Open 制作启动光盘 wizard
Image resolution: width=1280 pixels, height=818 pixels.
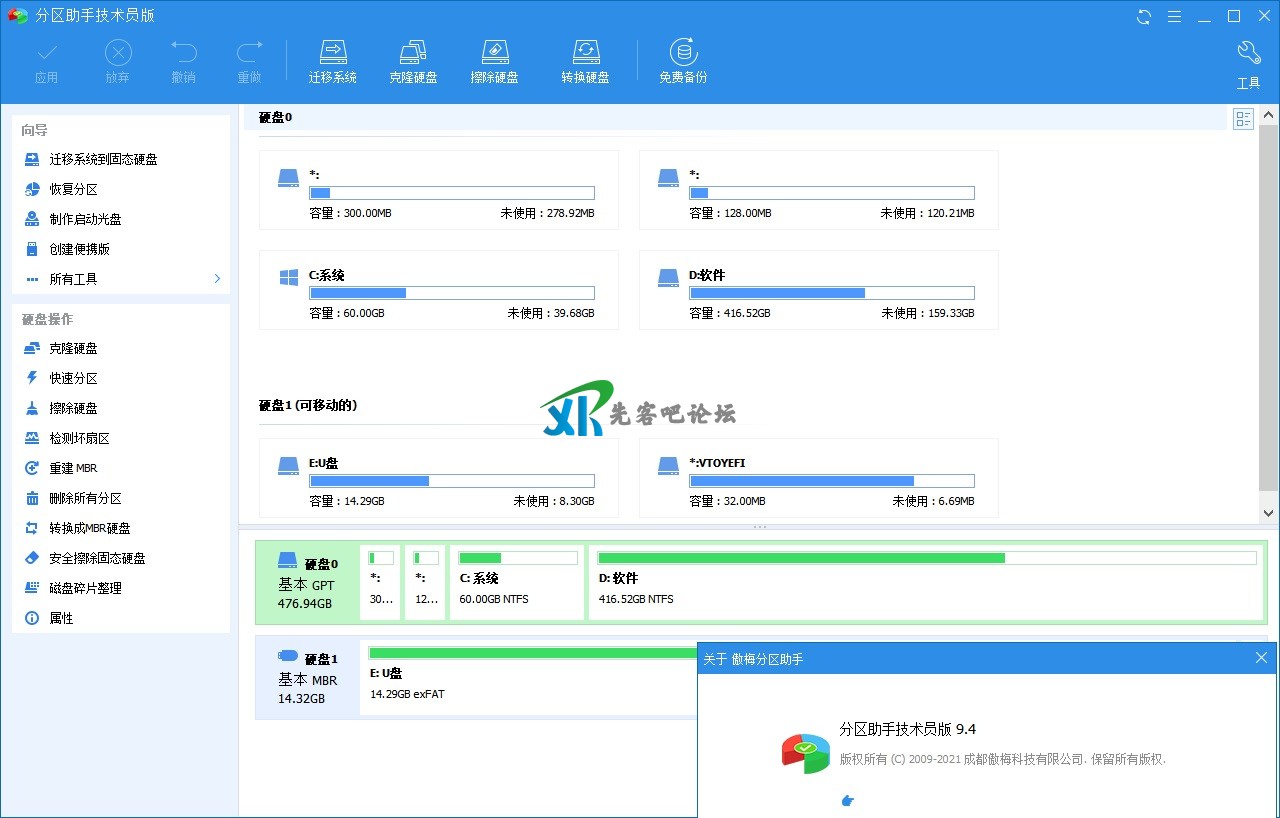tap(86, 219)
